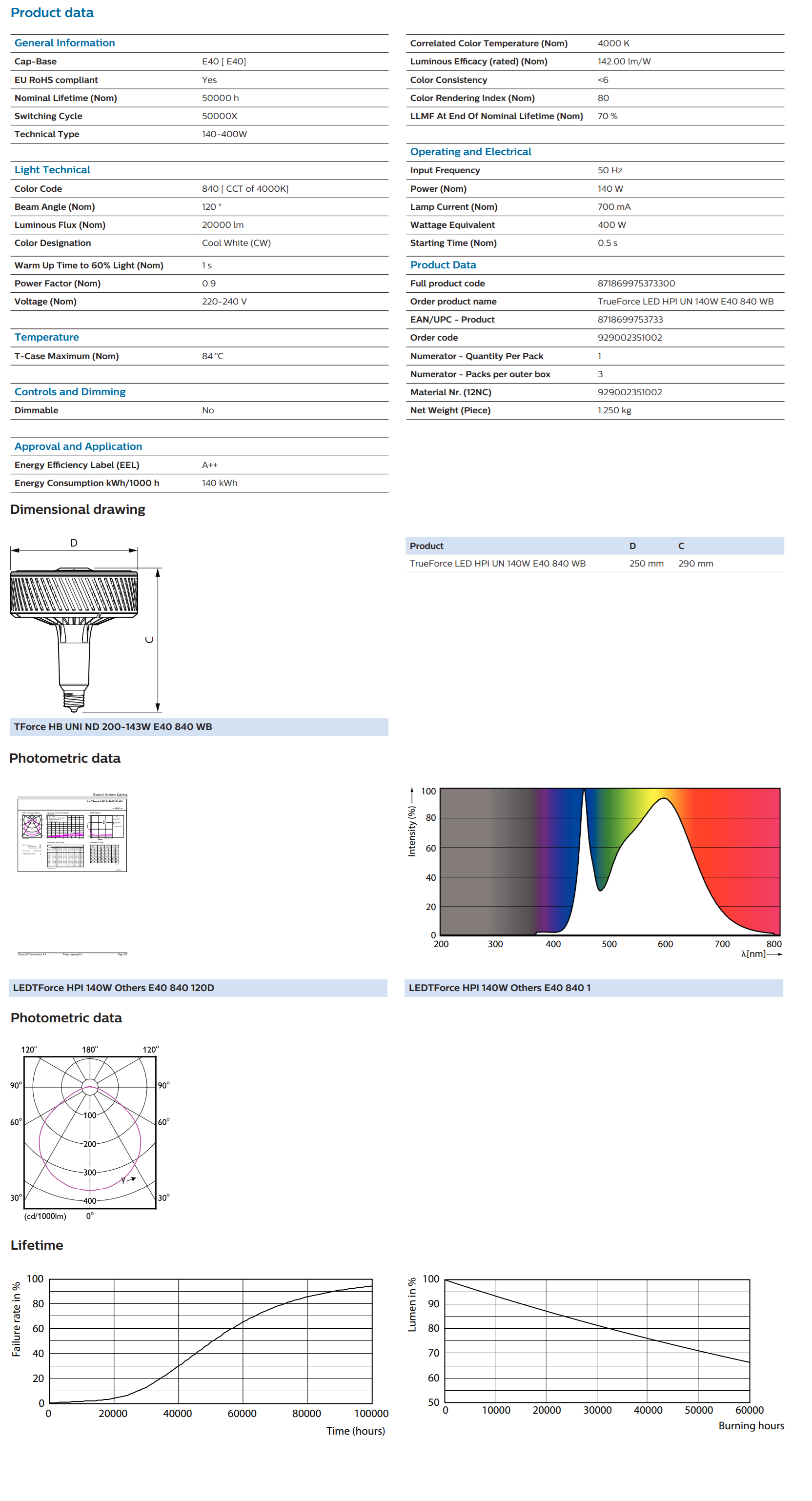Image resolution: width=812 pixels, height=1501 pixels.
Task: Select the Order product name value
Action: [686, 302]
